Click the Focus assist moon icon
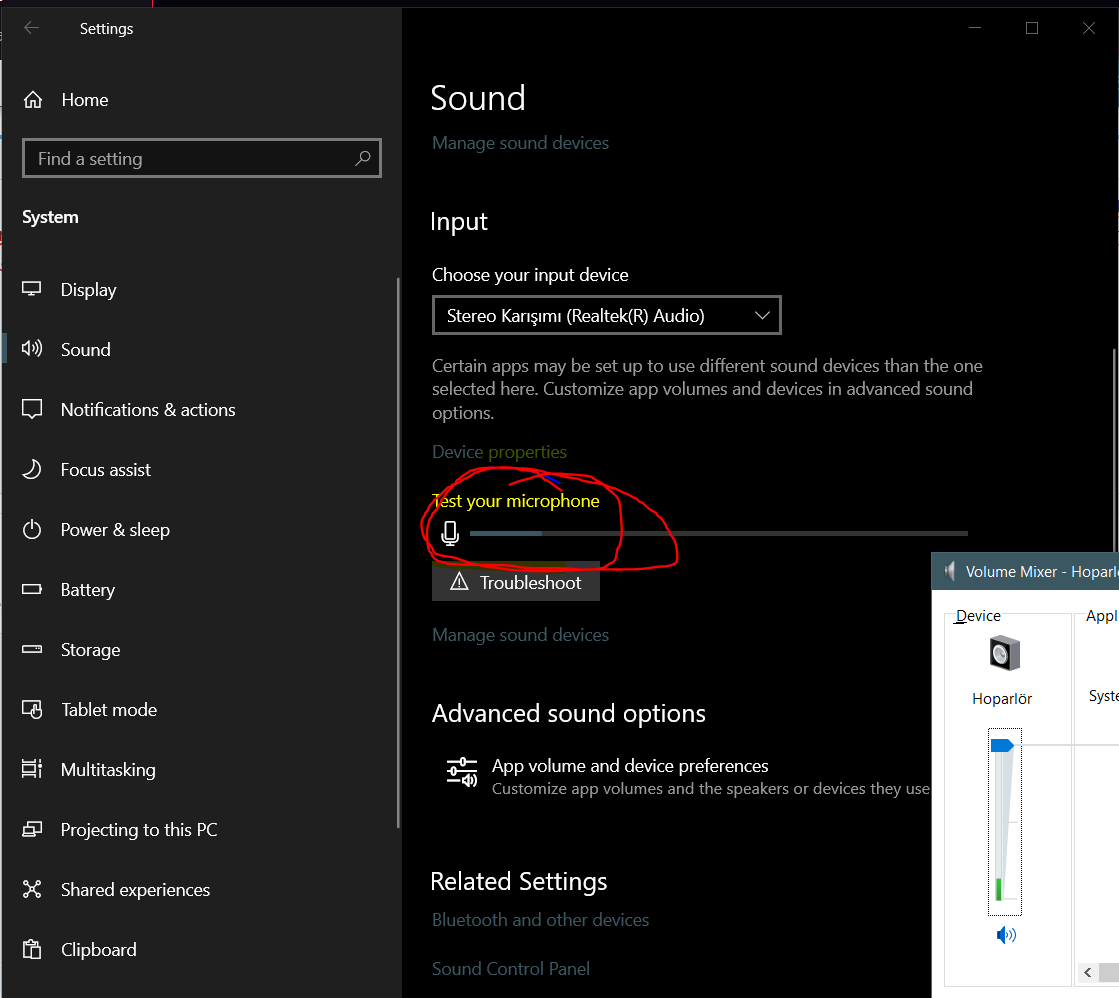 point(32,470)
